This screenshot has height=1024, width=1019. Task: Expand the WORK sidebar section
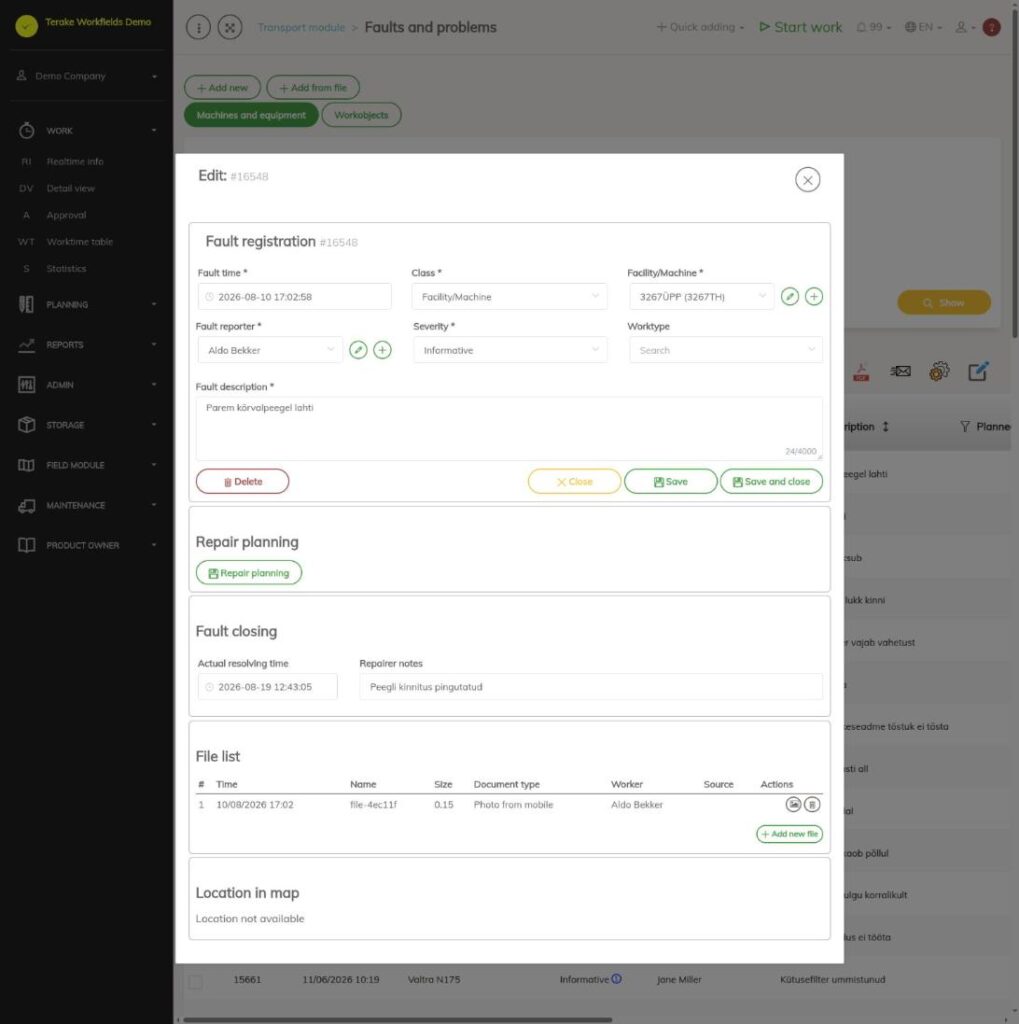click(x=87, y=131)
